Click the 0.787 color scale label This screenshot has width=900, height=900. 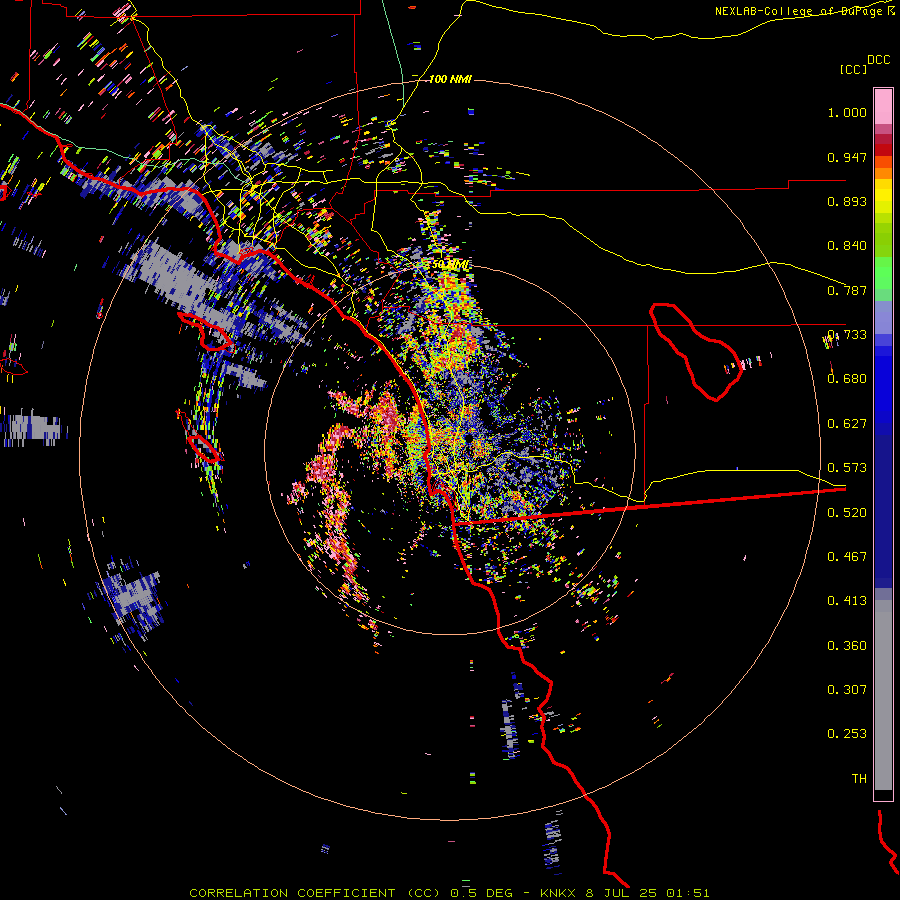tap(847, 290)
